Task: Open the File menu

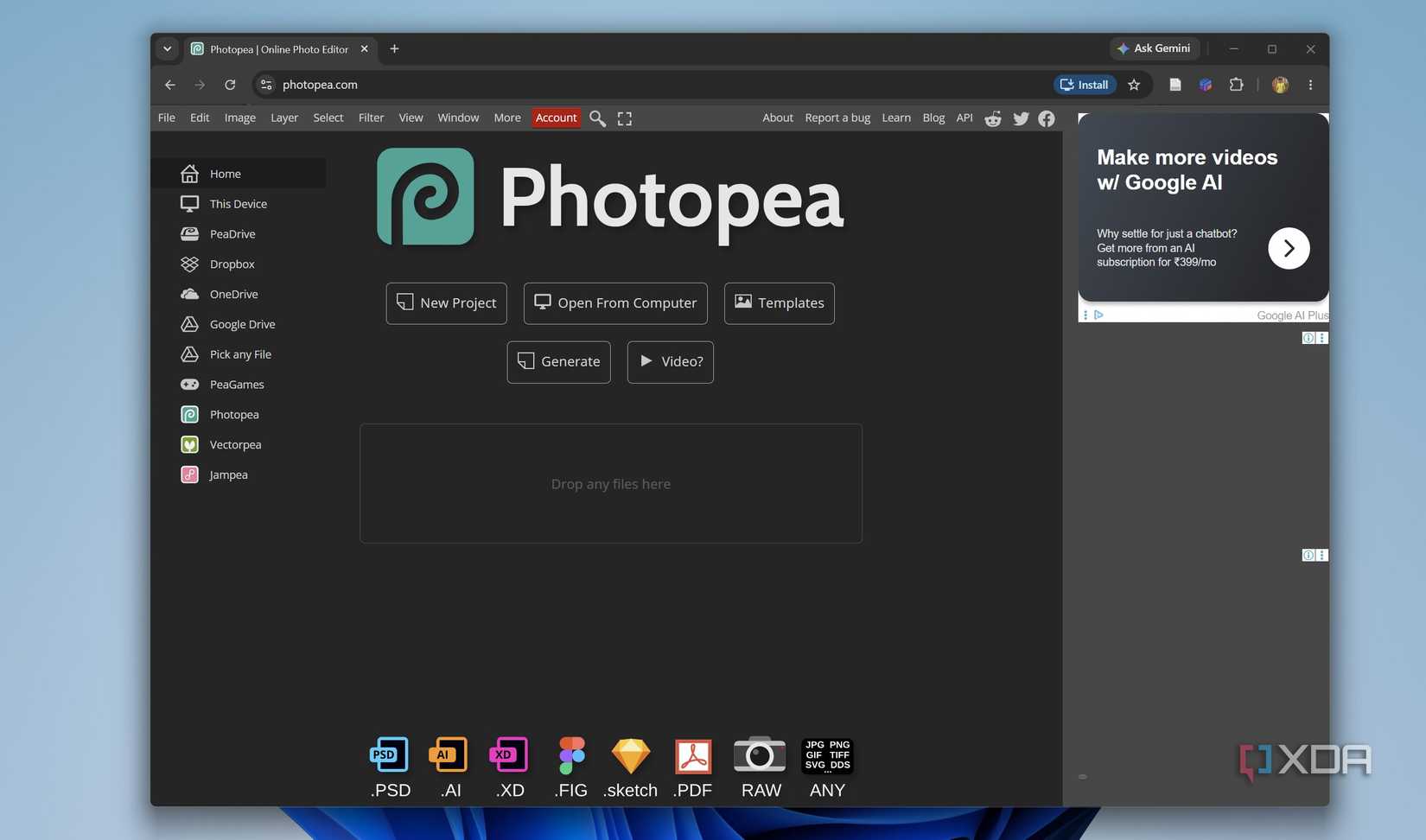Action: pos(167,118)
